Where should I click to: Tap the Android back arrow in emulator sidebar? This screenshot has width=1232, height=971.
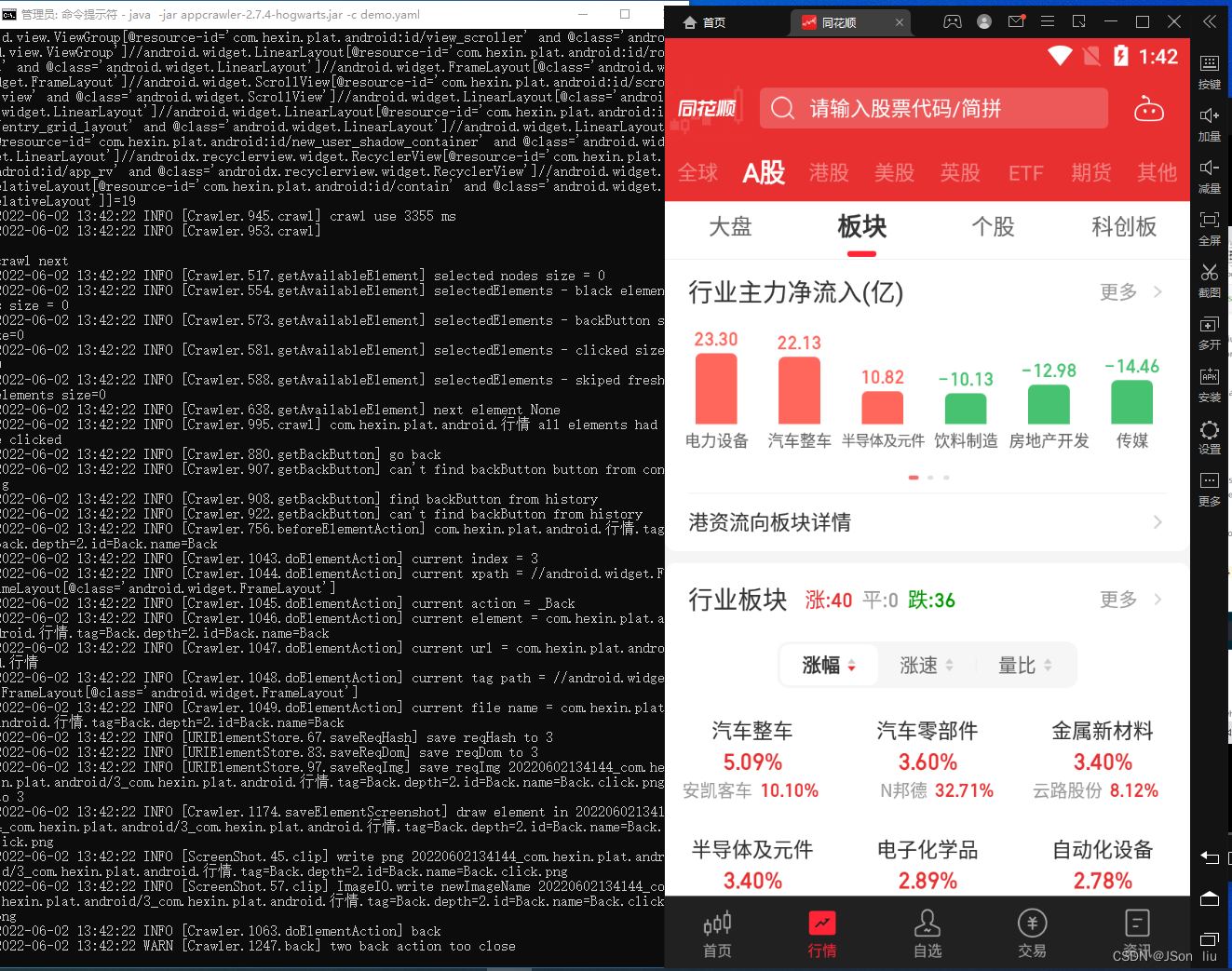coord(1209,857)
